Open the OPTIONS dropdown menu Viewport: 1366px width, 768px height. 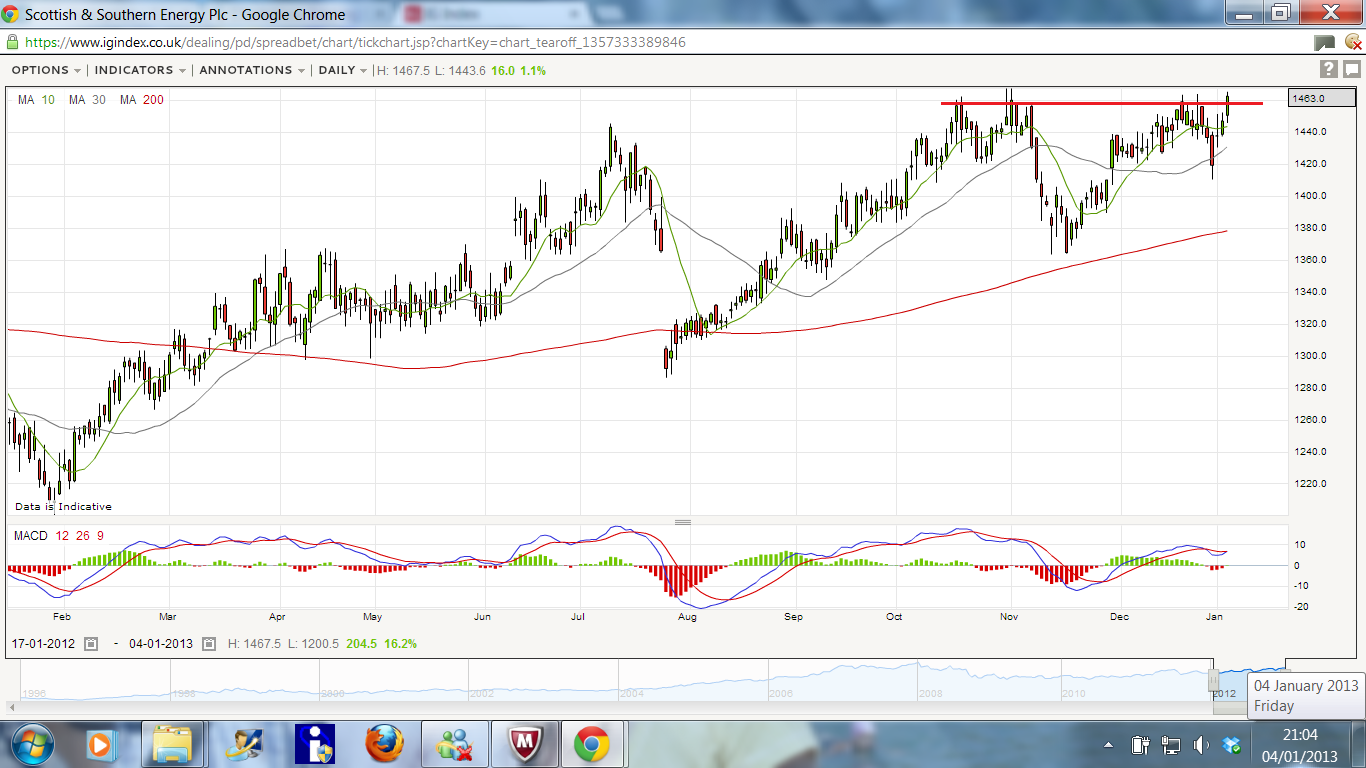coord(46,70)
